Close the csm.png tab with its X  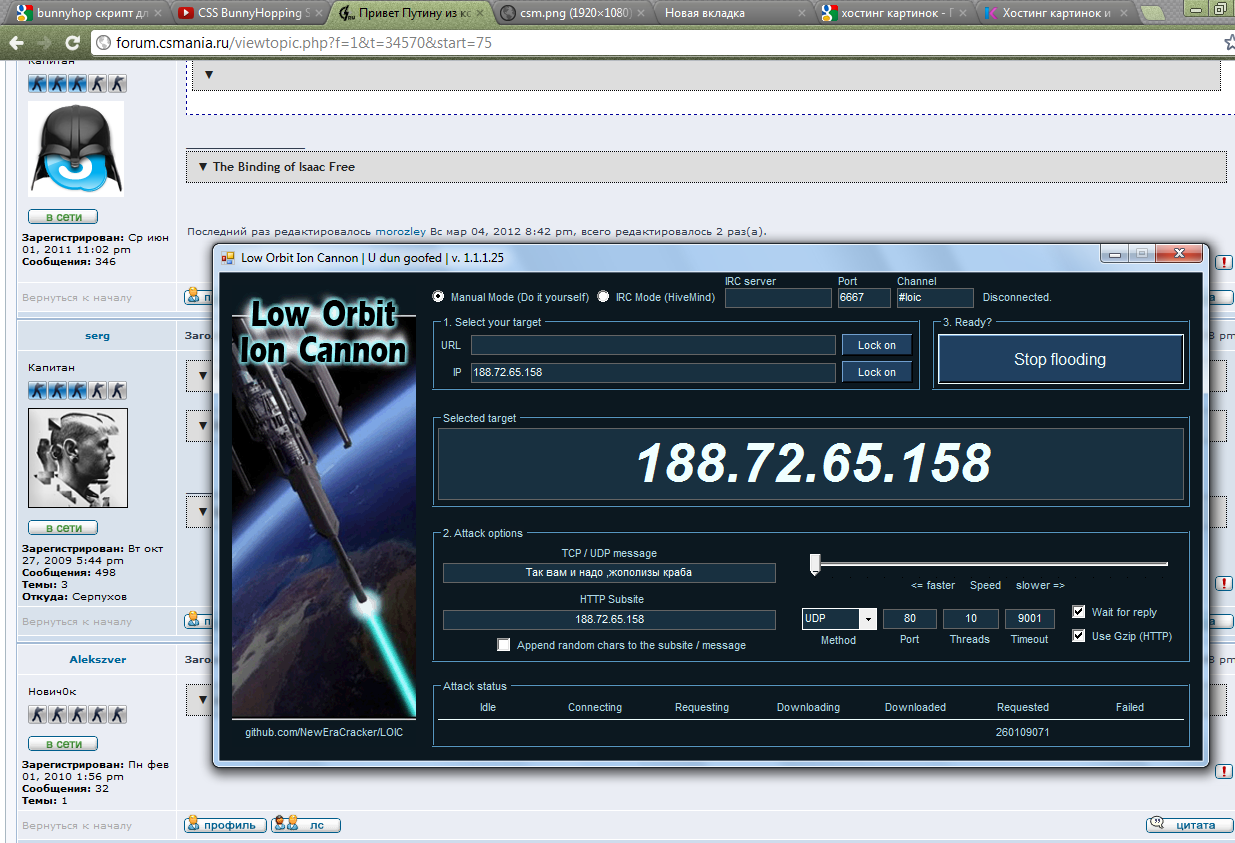[x=642, y=14]
